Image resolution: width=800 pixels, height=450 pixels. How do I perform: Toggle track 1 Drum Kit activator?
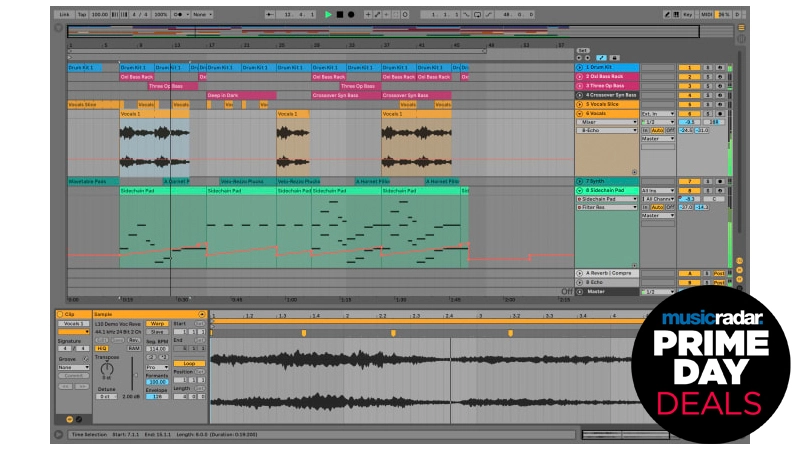689,67
